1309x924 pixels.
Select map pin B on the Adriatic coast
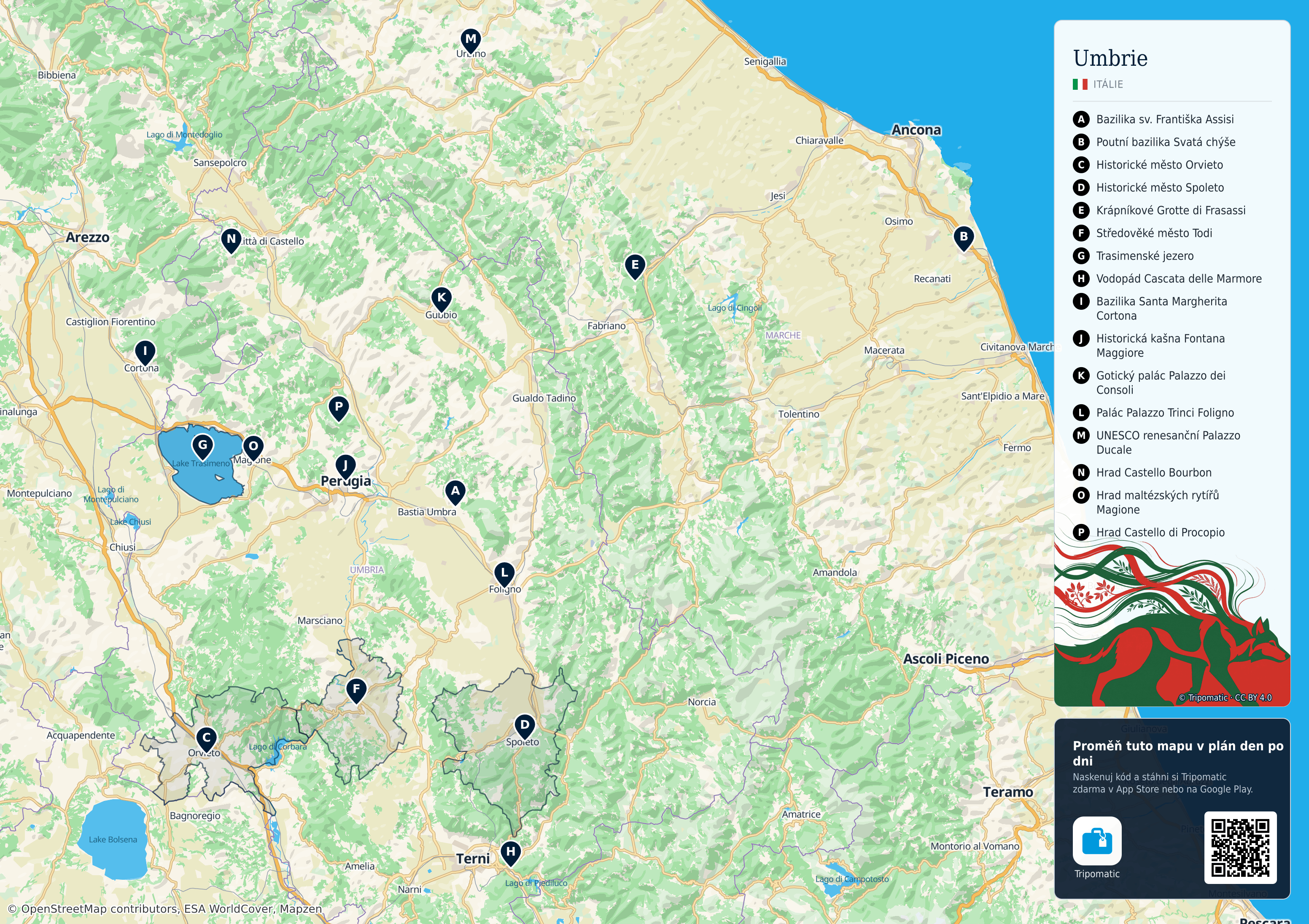pos(964,238)
